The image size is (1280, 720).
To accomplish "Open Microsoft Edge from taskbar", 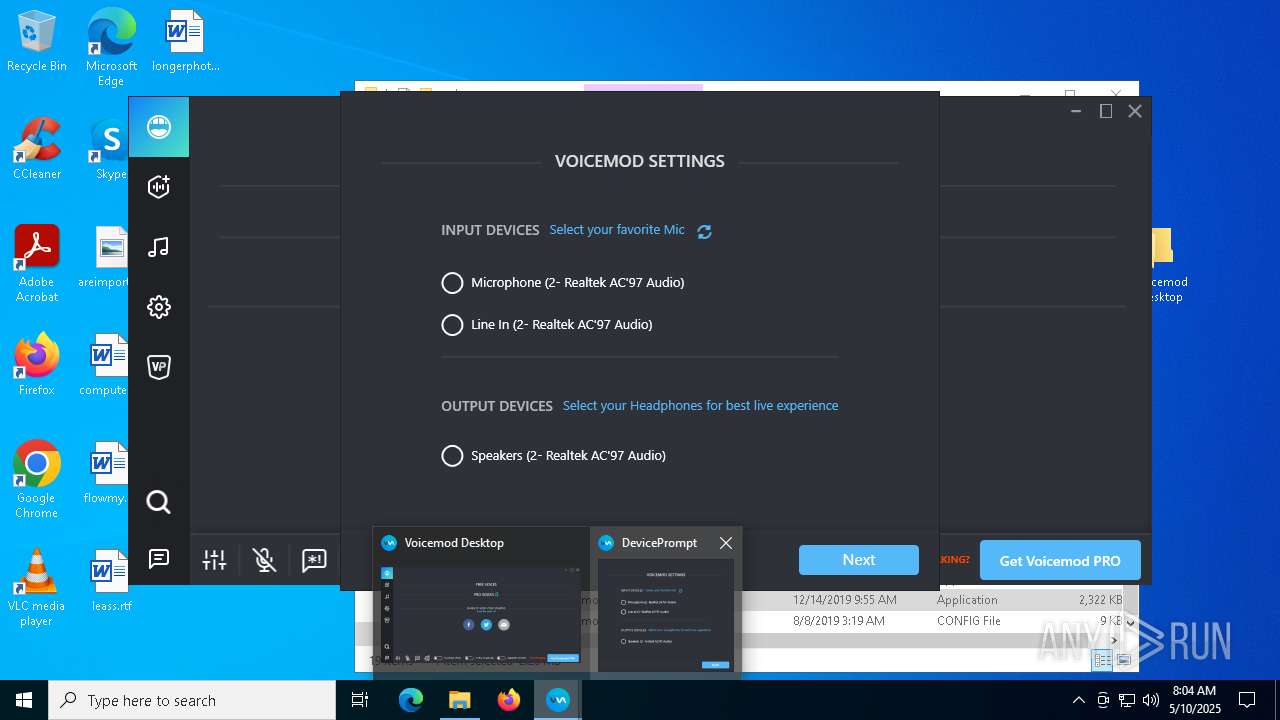I will point(411,700).
